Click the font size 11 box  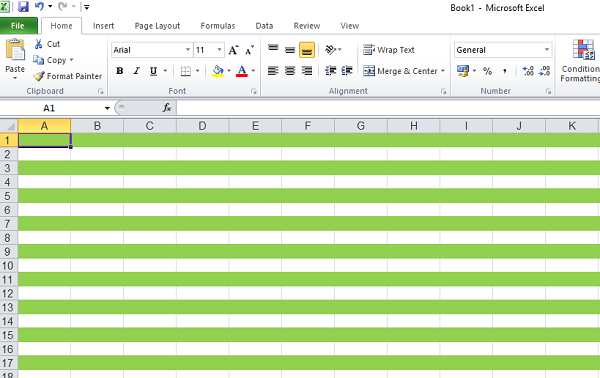tap(205, 50)
